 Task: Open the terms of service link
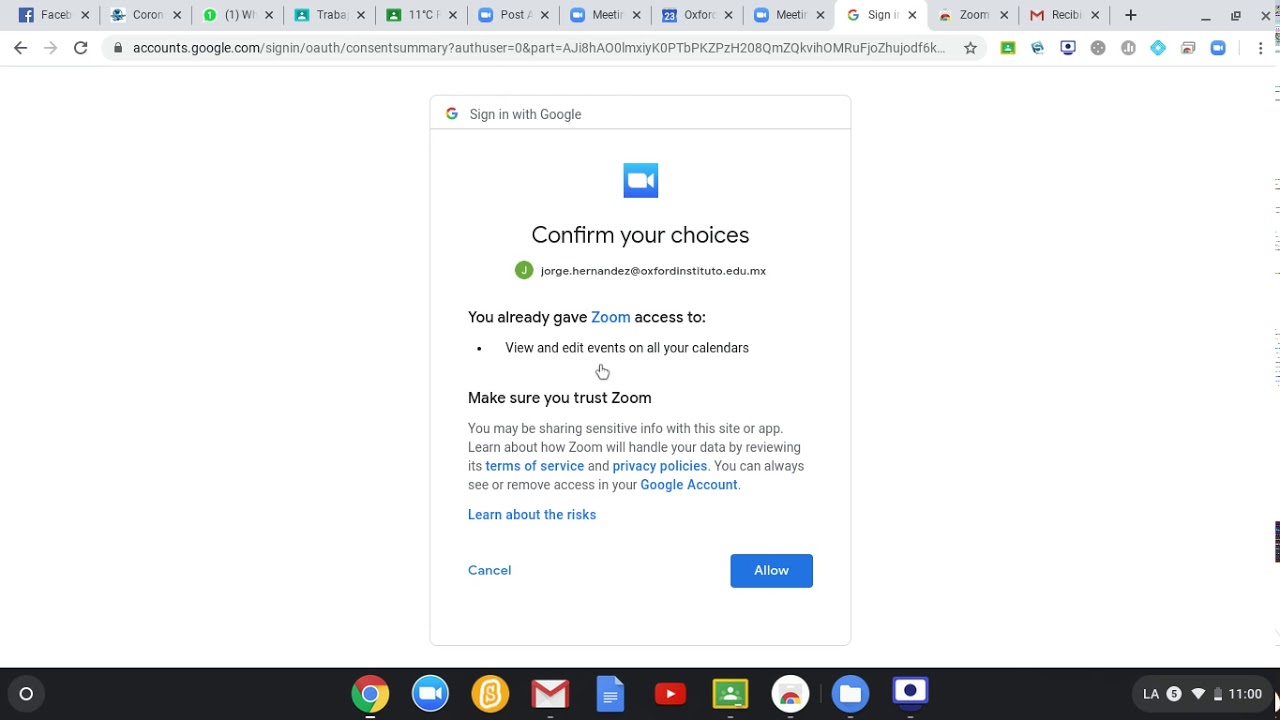tap(534, 466)
